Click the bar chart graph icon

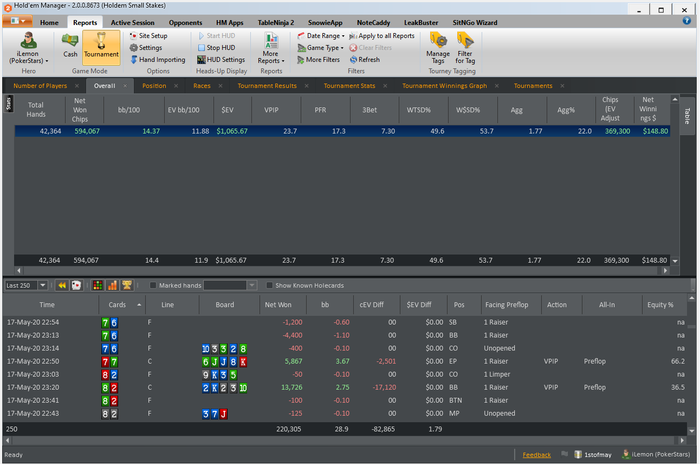pyautogui.click(x=112, y=285)
